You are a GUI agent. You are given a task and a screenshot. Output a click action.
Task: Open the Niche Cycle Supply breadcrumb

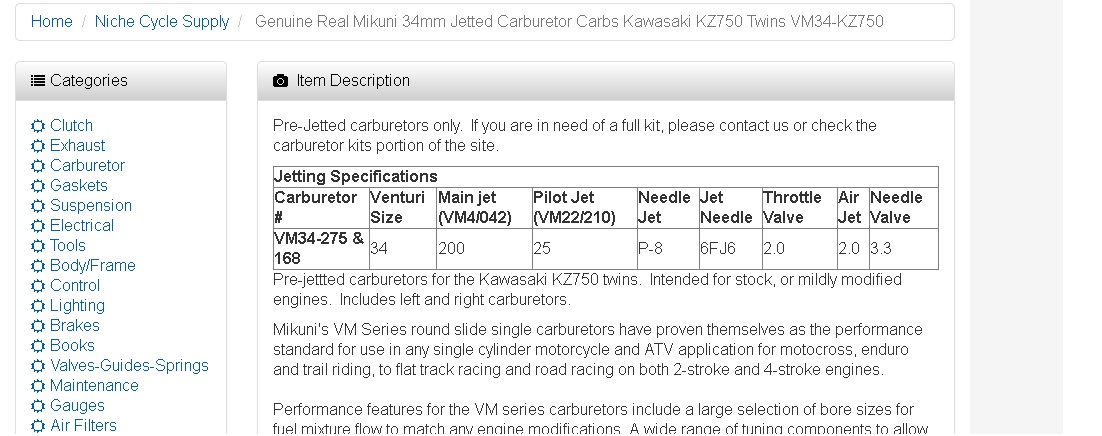click(x=162, y=22)
